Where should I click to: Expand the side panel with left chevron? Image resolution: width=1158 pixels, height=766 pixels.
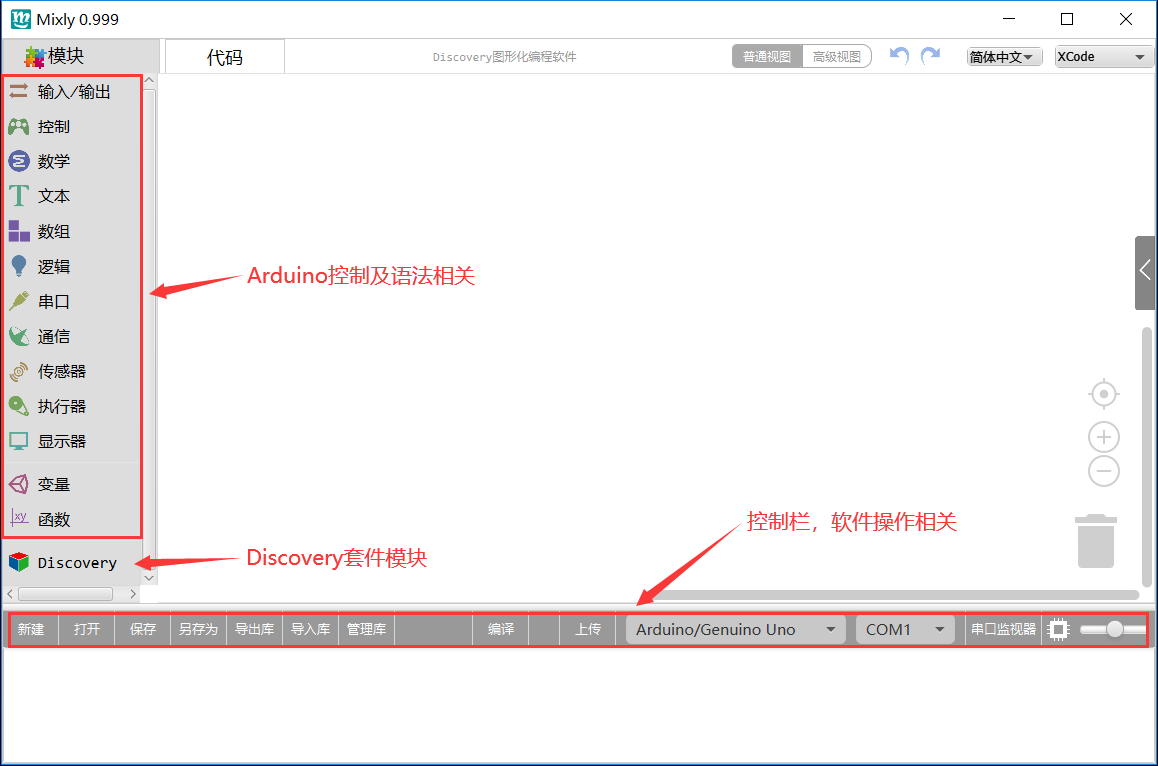click(1145, 270)
